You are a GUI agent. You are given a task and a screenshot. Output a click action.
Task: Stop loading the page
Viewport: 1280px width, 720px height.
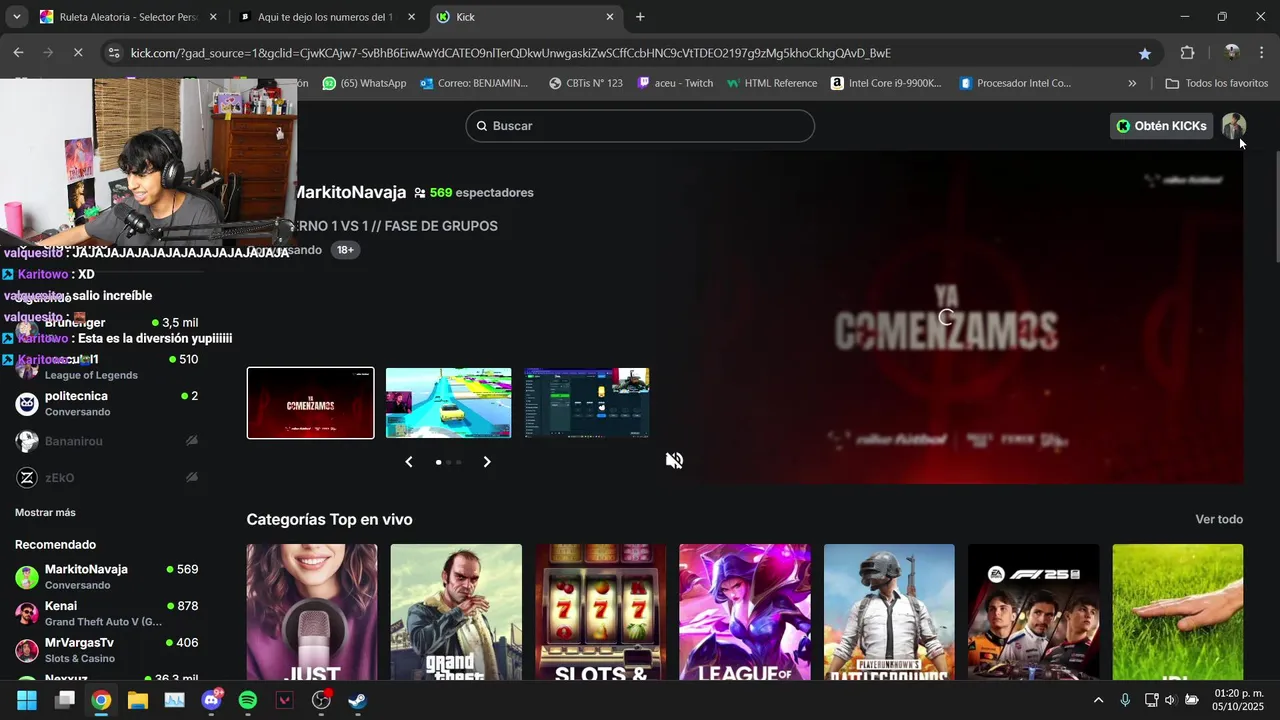(78, 53)
